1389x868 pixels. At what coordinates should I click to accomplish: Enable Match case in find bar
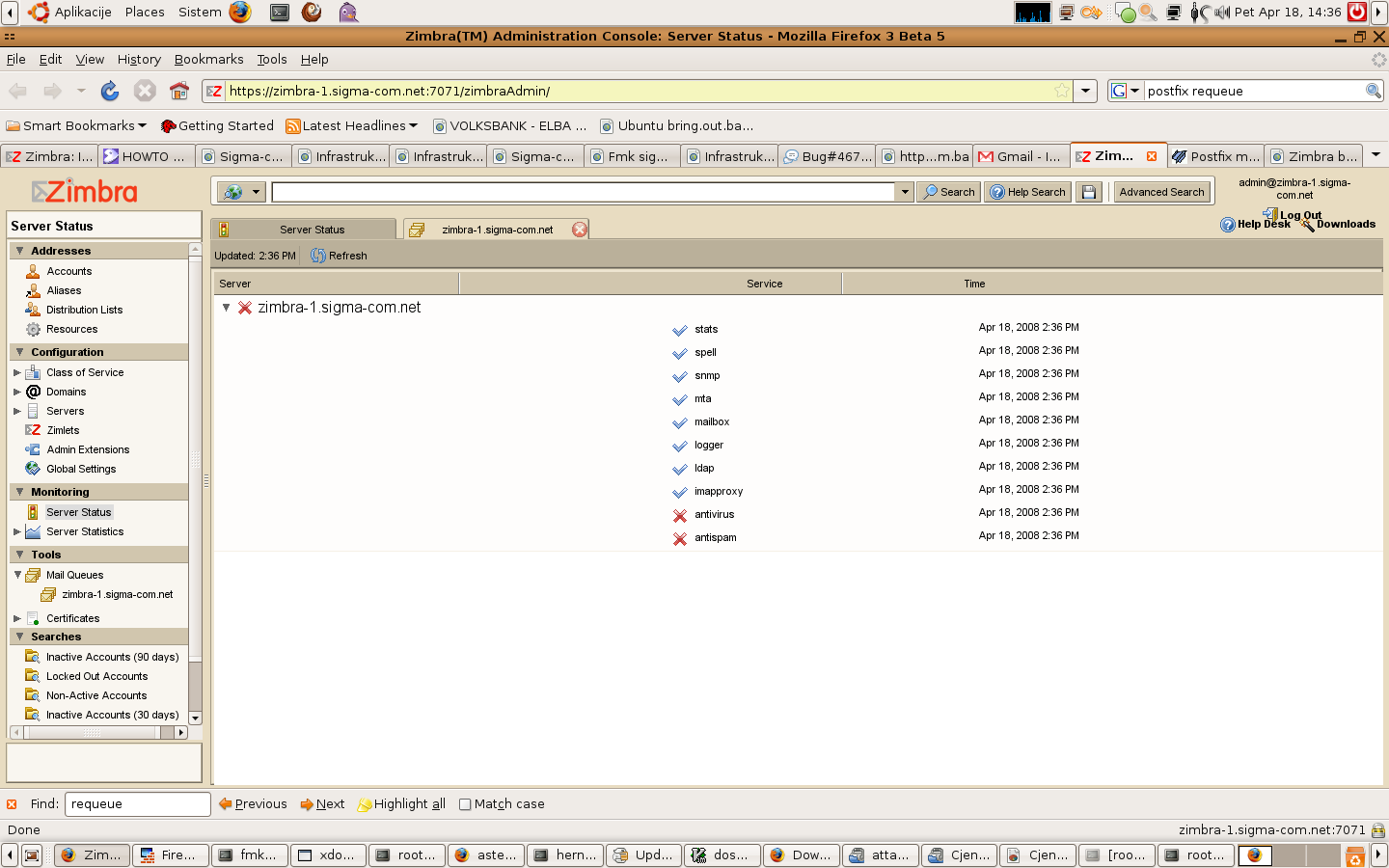(x=466, y=804)
